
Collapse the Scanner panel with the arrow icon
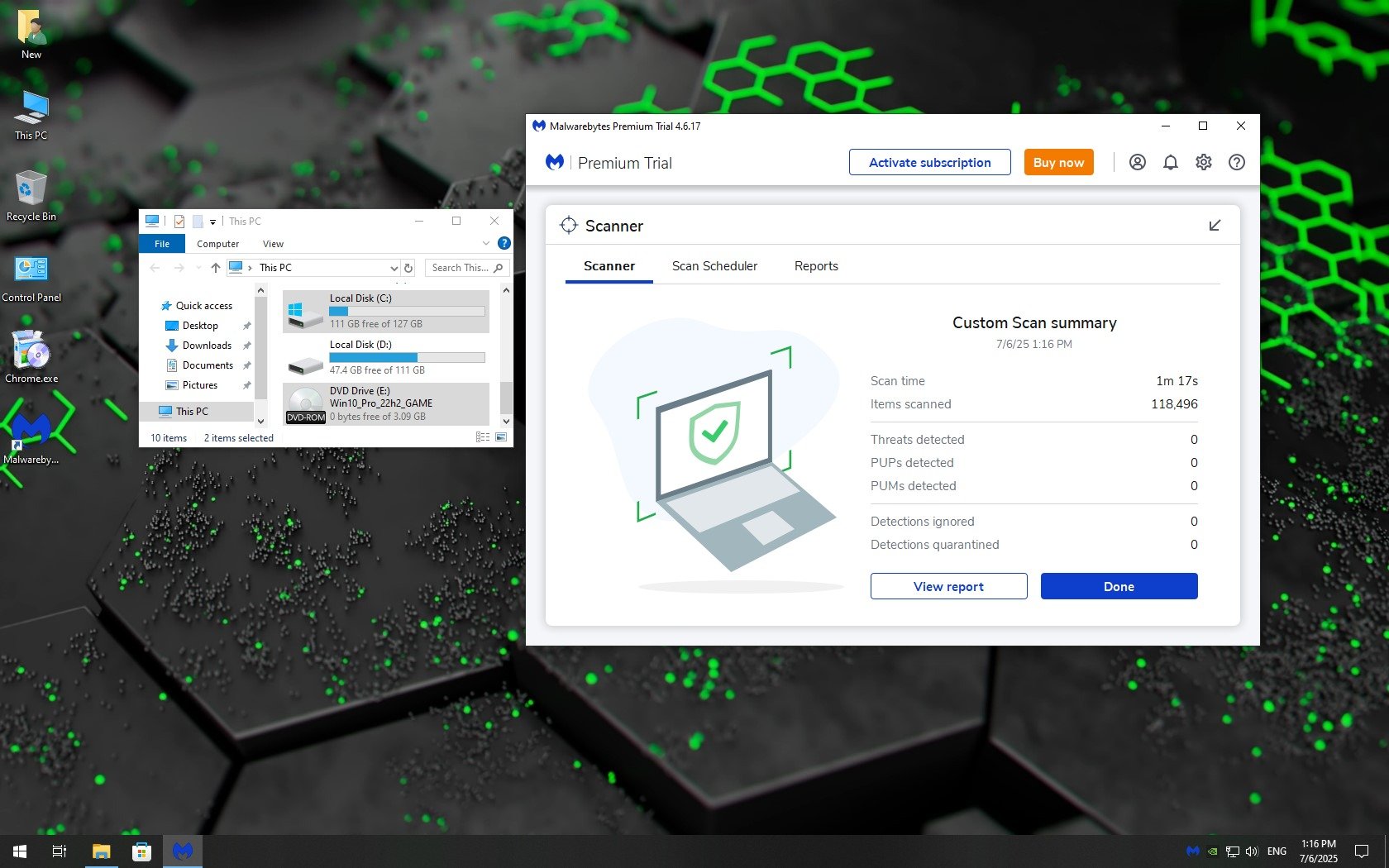[x=1215, y=226]
